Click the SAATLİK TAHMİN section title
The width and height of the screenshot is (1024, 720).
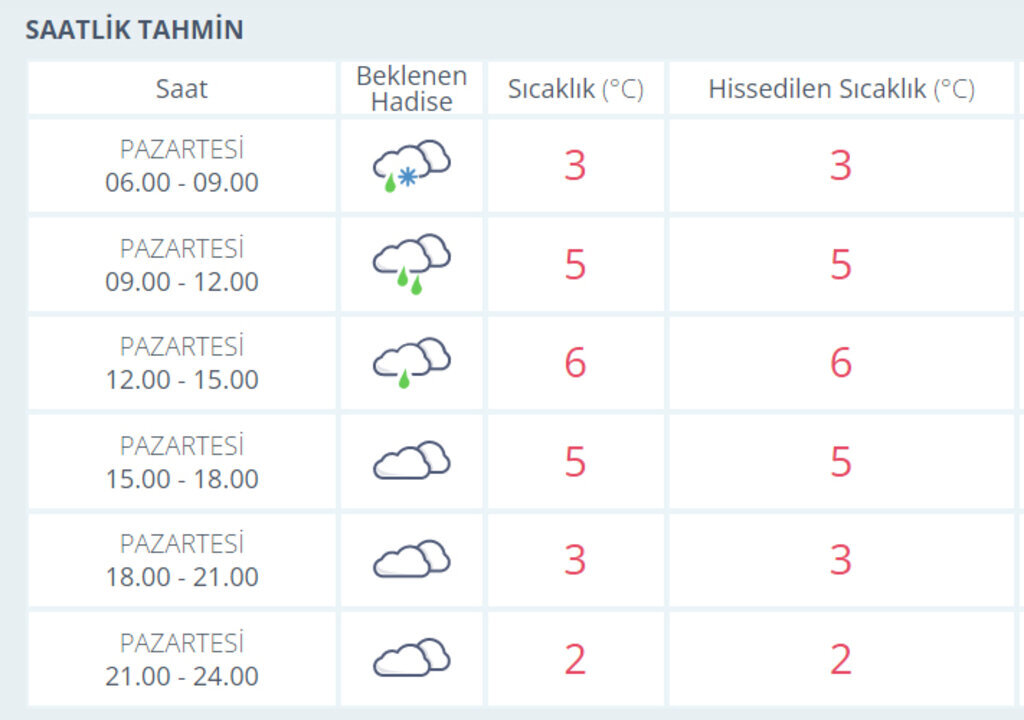click(134, 30)
